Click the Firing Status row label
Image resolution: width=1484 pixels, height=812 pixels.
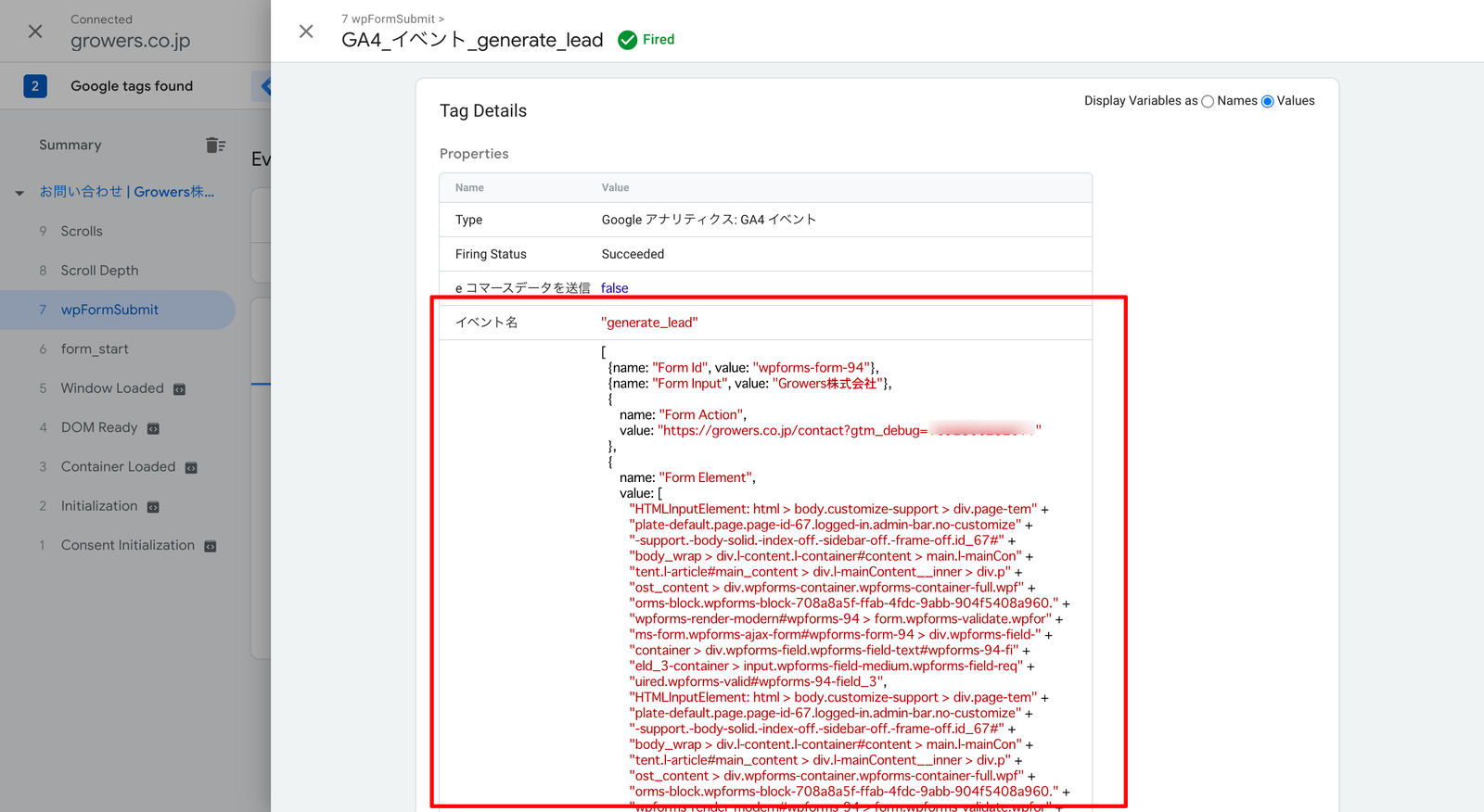(491, 254)
